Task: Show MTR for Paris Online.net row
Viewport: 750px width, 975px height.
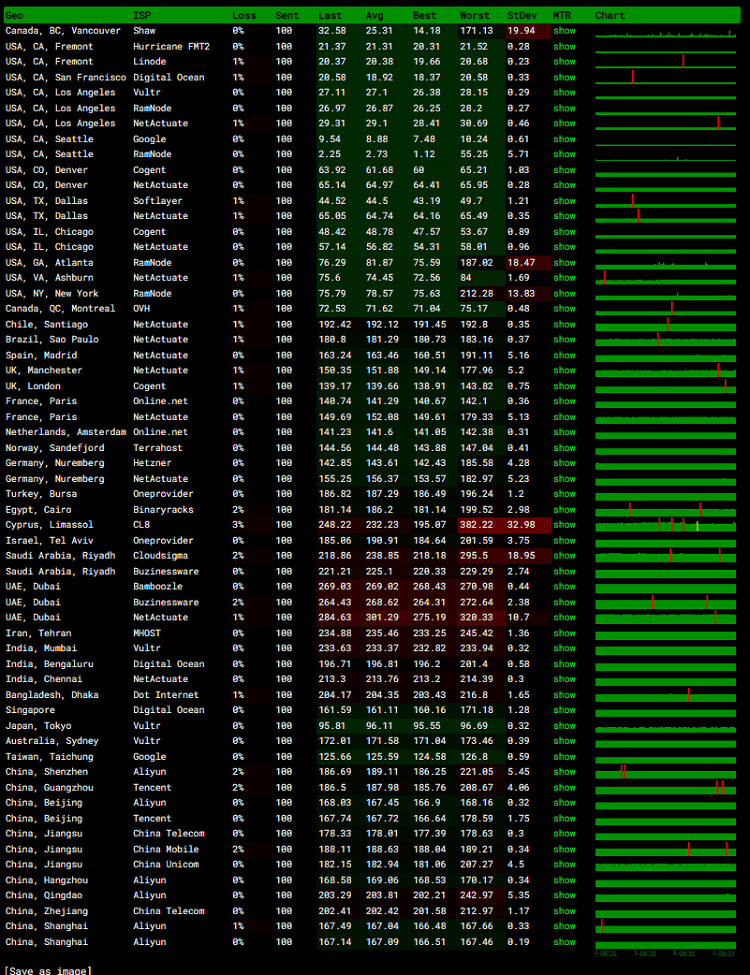Action: 564,401
